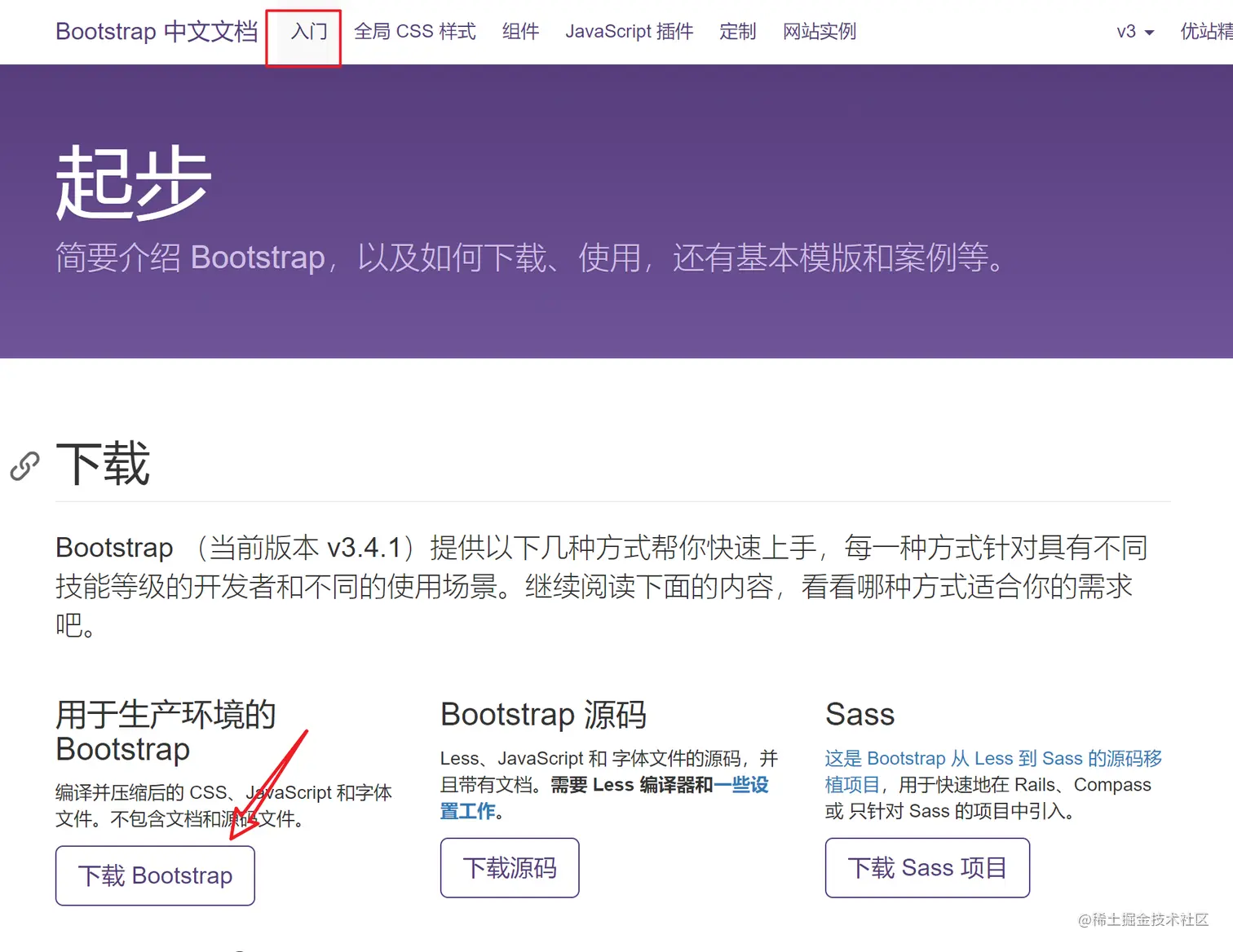The image size is (1233, 952).
Task: Click the Bootstrap 中文文档 brand link
Action: (157, 32)
